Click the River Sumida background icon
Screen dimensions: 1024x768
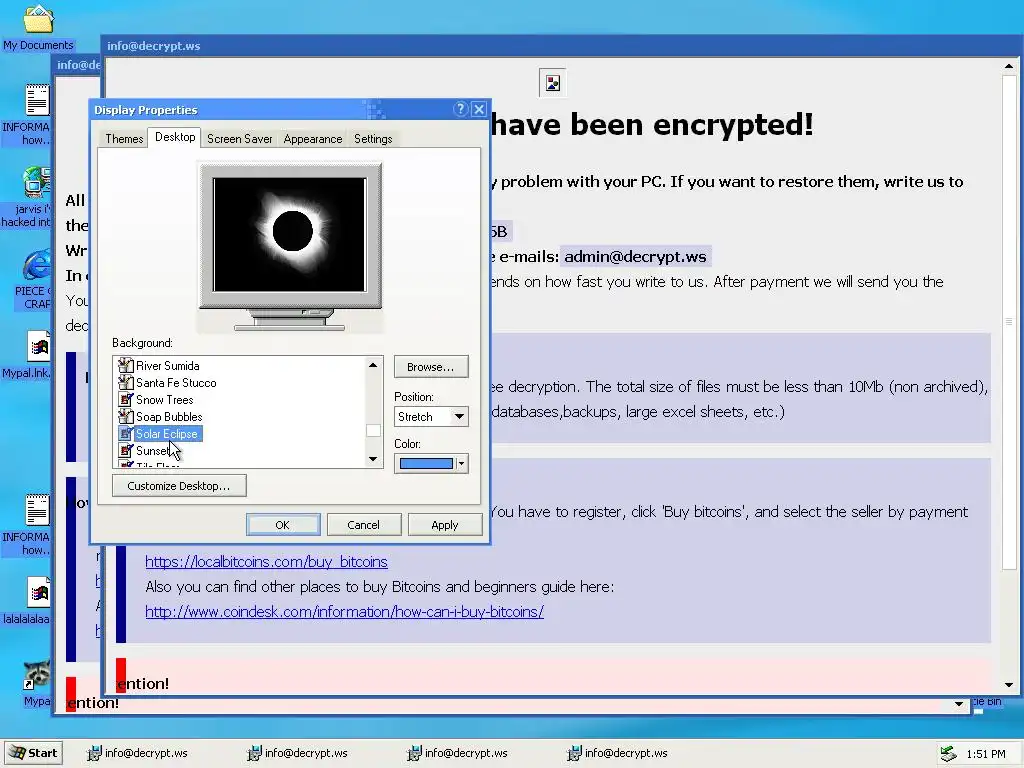[x=125, y=366]
